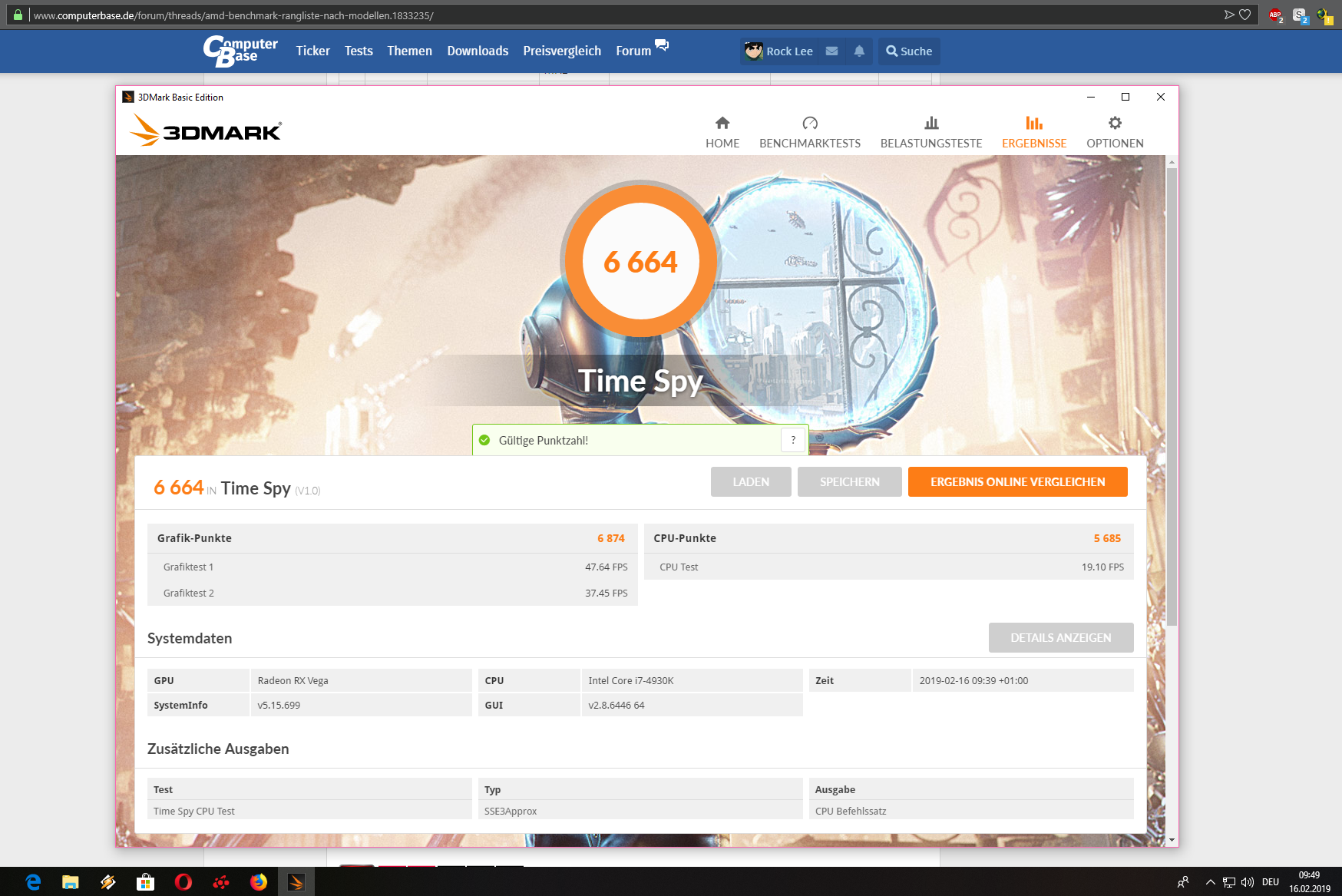This screenshot has width=1342, height=896.
Task: Click the 3DMark title bar app icon
Action: [128, 97]
